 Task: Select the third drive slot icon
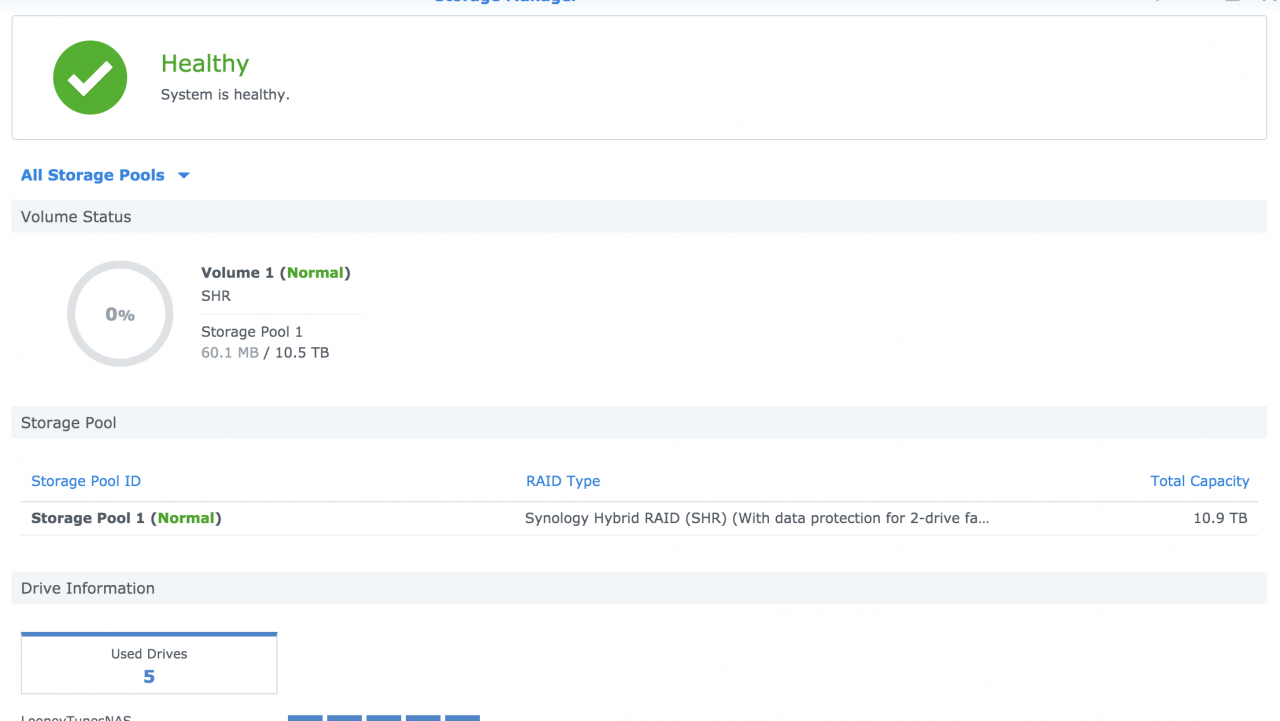[x=384, y=718]
